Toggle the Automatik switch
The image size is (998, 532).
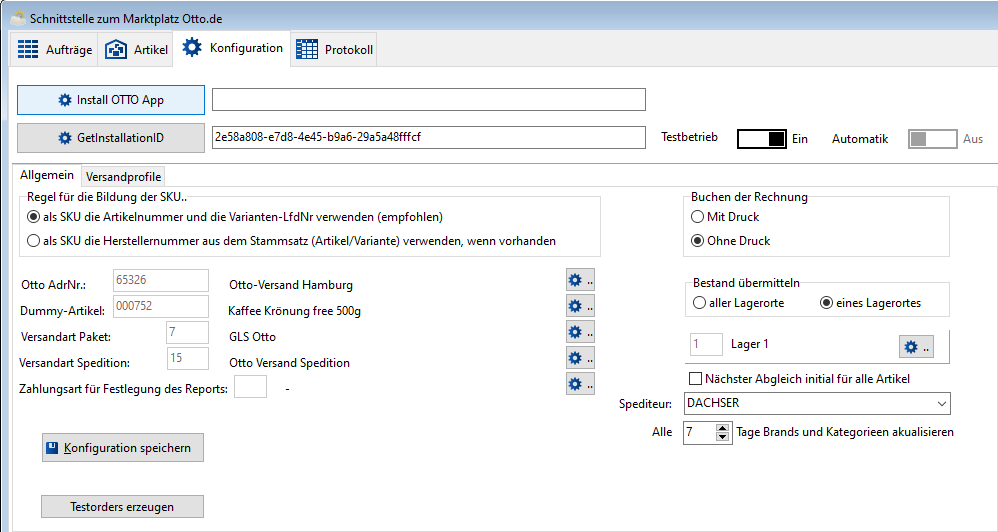click(x=932, y=139)
